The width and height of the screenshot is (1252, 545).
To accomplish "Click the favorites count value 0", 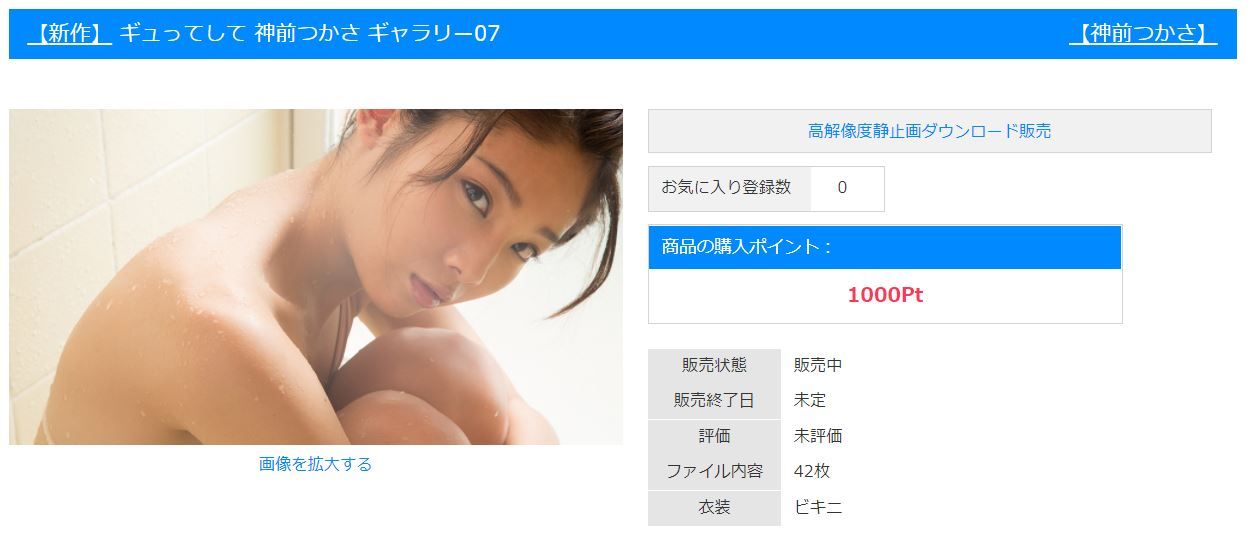I will coord(842,188).
